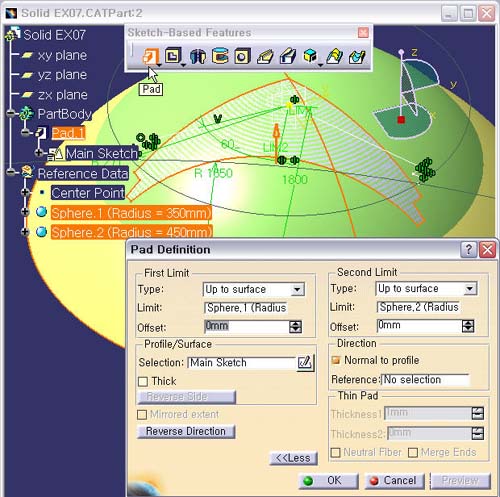Select Main Sketch in the tree
The width and height of the screenshot is (500, 497).
102,153
